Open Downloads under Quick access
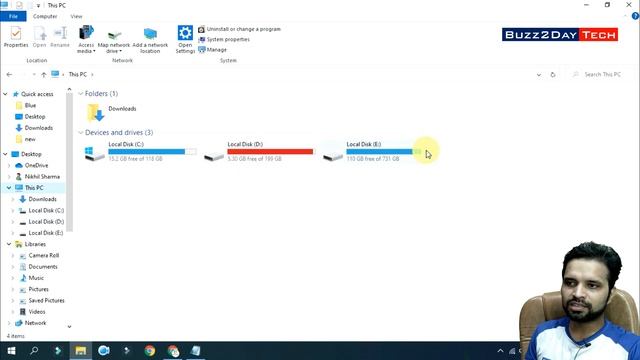Screen dimensions: 640x360 (x=38, y=128)
